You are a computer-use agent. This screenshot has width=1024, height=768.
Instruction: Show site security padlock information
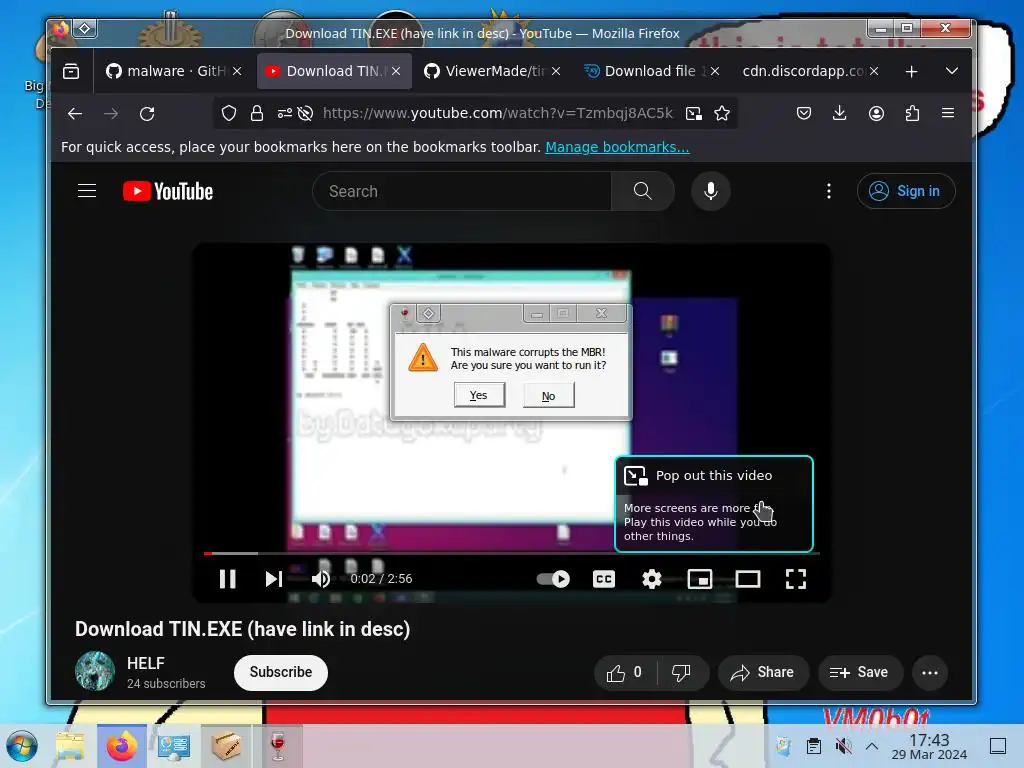[x=257, y=114]
